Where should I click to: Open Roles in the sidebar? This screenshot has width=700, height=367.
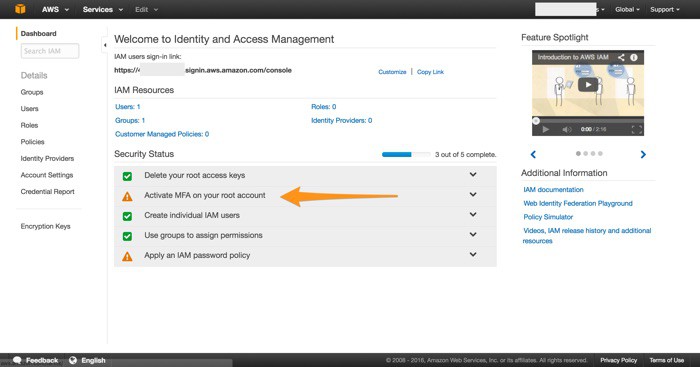pos(29,125)
